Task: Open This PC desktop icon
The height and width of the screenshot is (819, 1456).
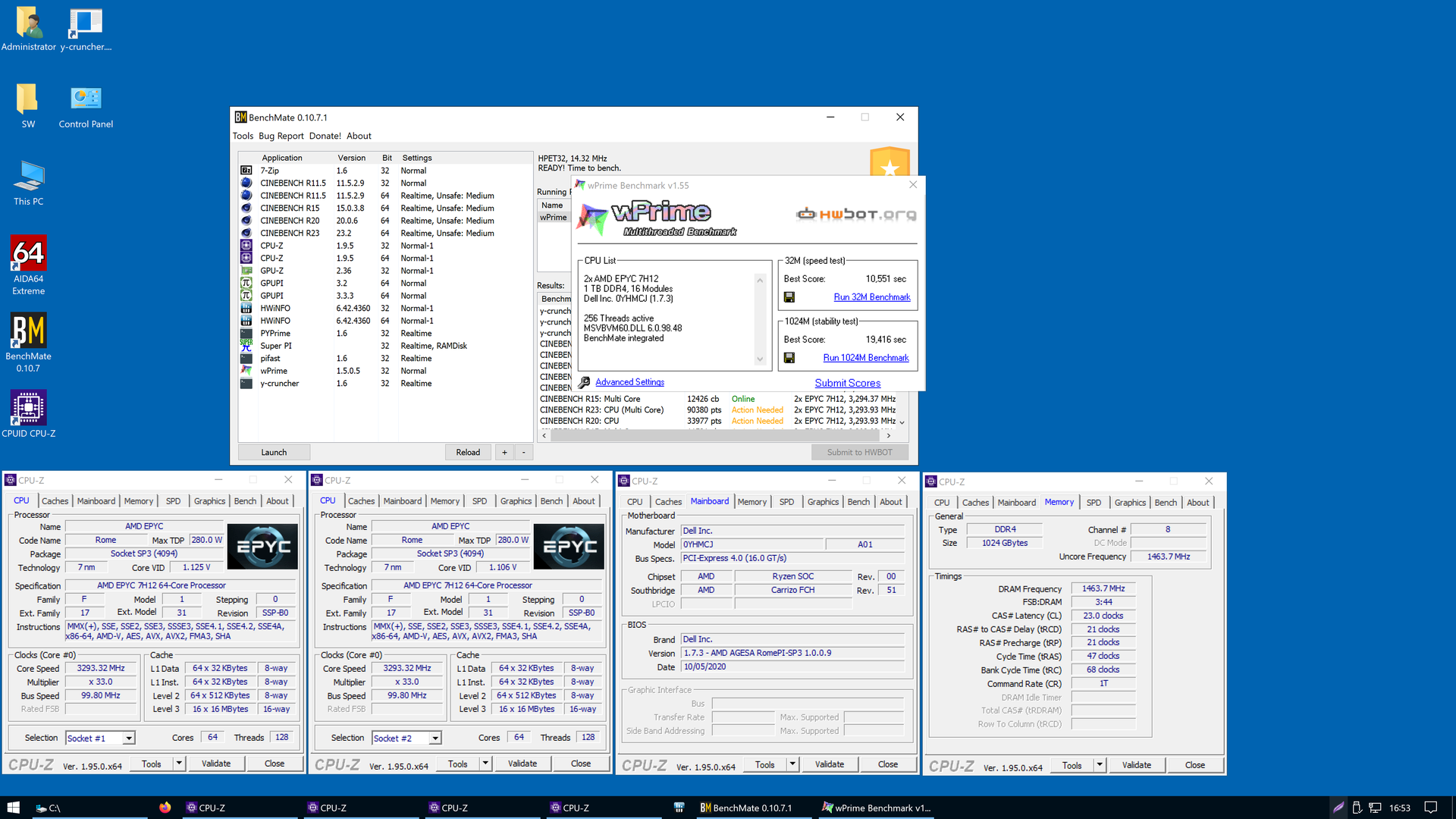Action: [x=28, y=184]
